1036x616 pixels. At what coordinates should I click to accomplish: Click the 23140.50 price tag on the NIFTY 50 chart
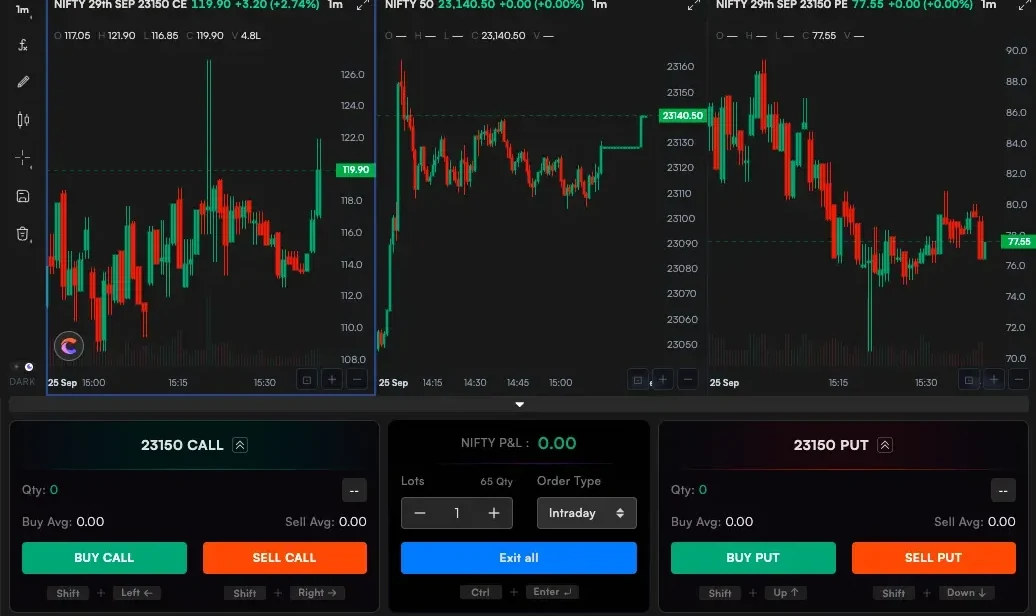(683, 116)
